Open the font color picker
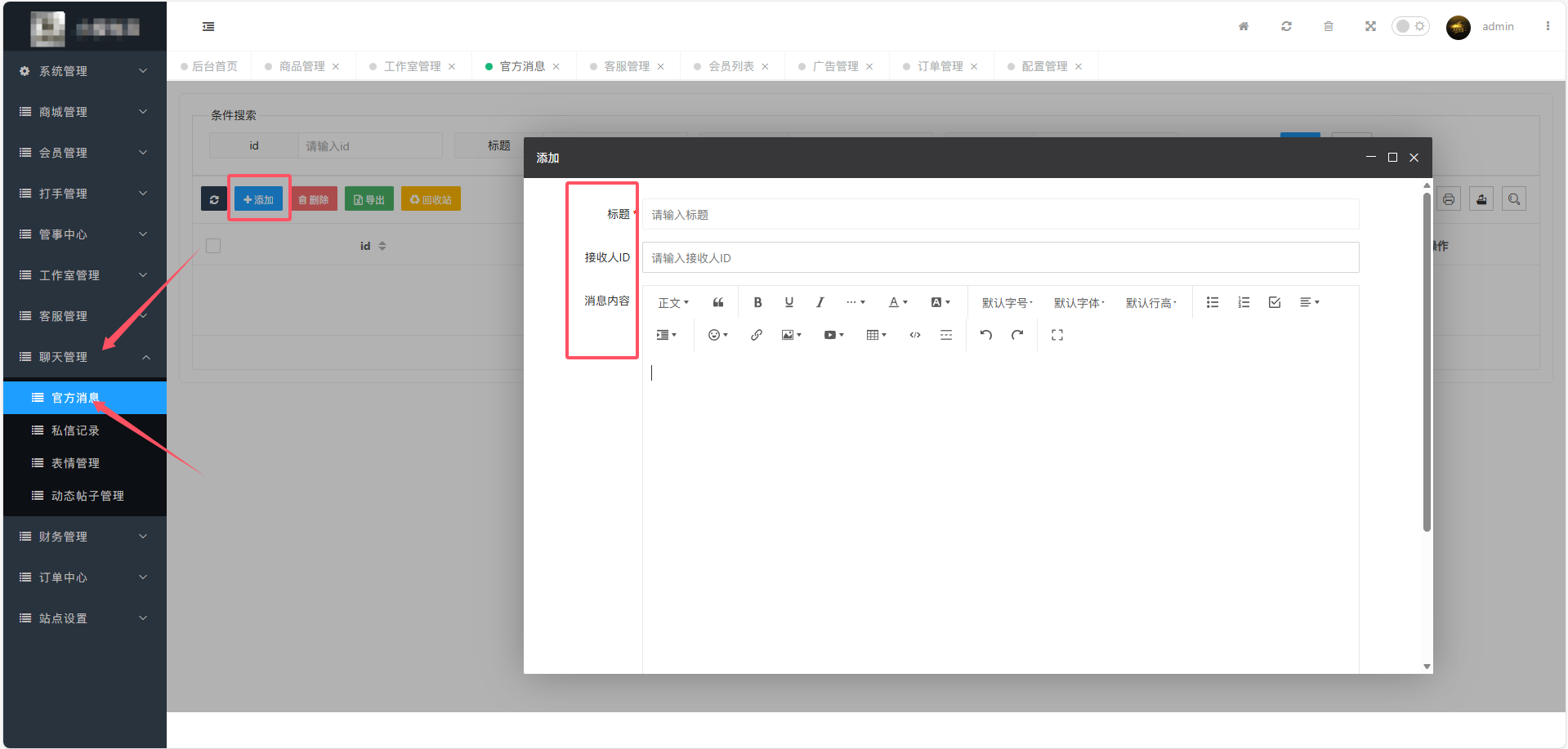The image size is (1568, 749). pyautogui.click(x=898, y=302)
